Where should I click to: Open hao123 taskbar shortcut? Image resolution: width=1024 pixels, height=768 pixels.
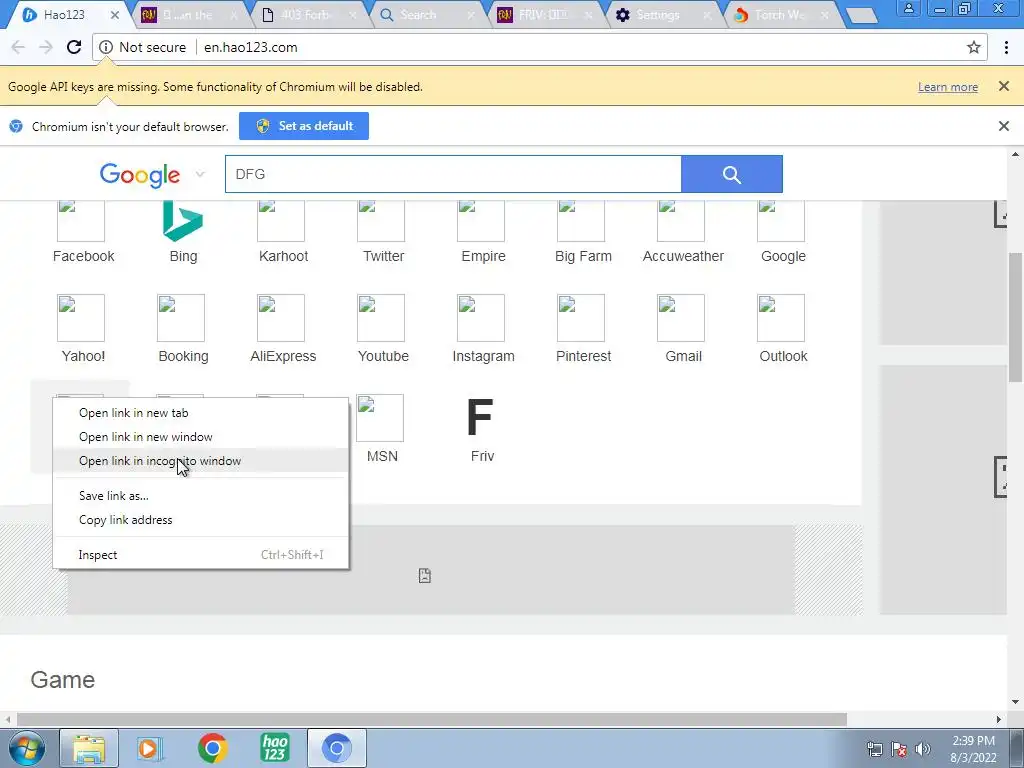[x=275, y=748]
